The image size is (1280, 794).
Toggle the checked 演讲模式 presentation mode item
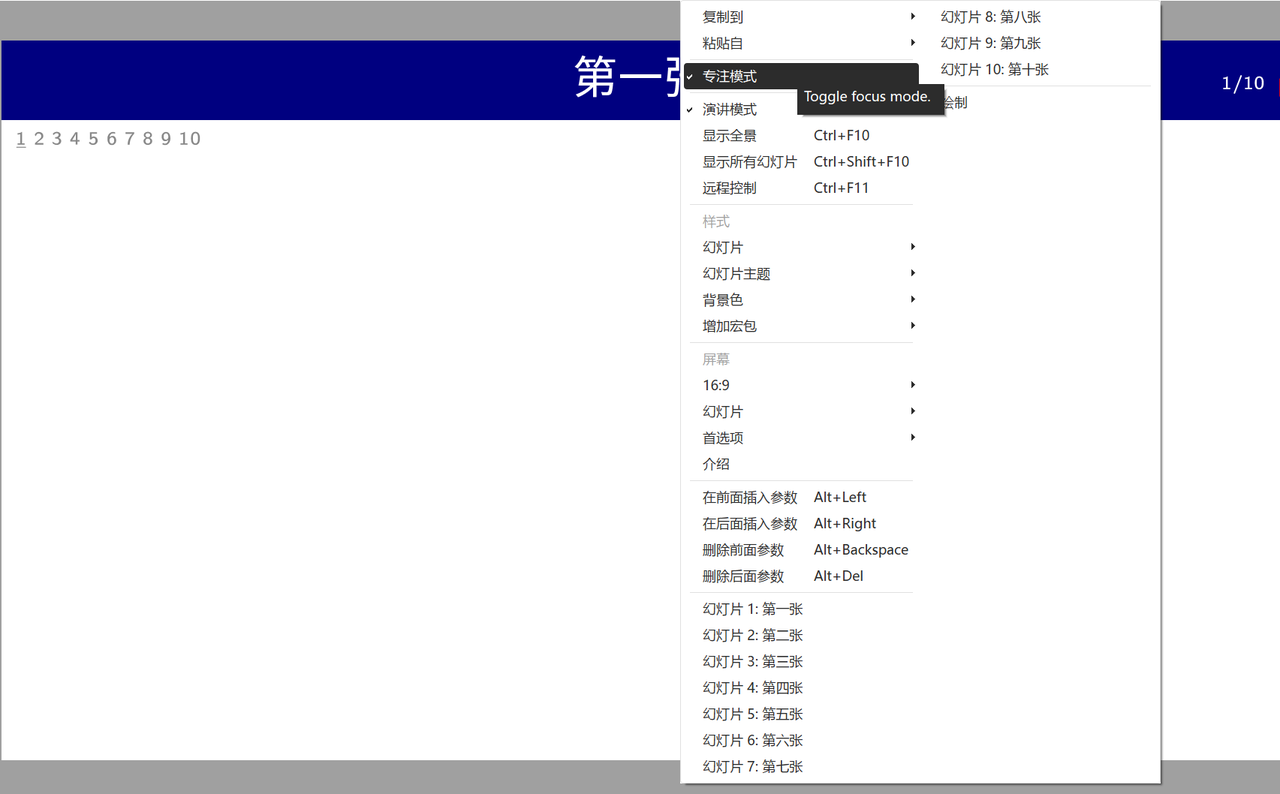(730, 110)
